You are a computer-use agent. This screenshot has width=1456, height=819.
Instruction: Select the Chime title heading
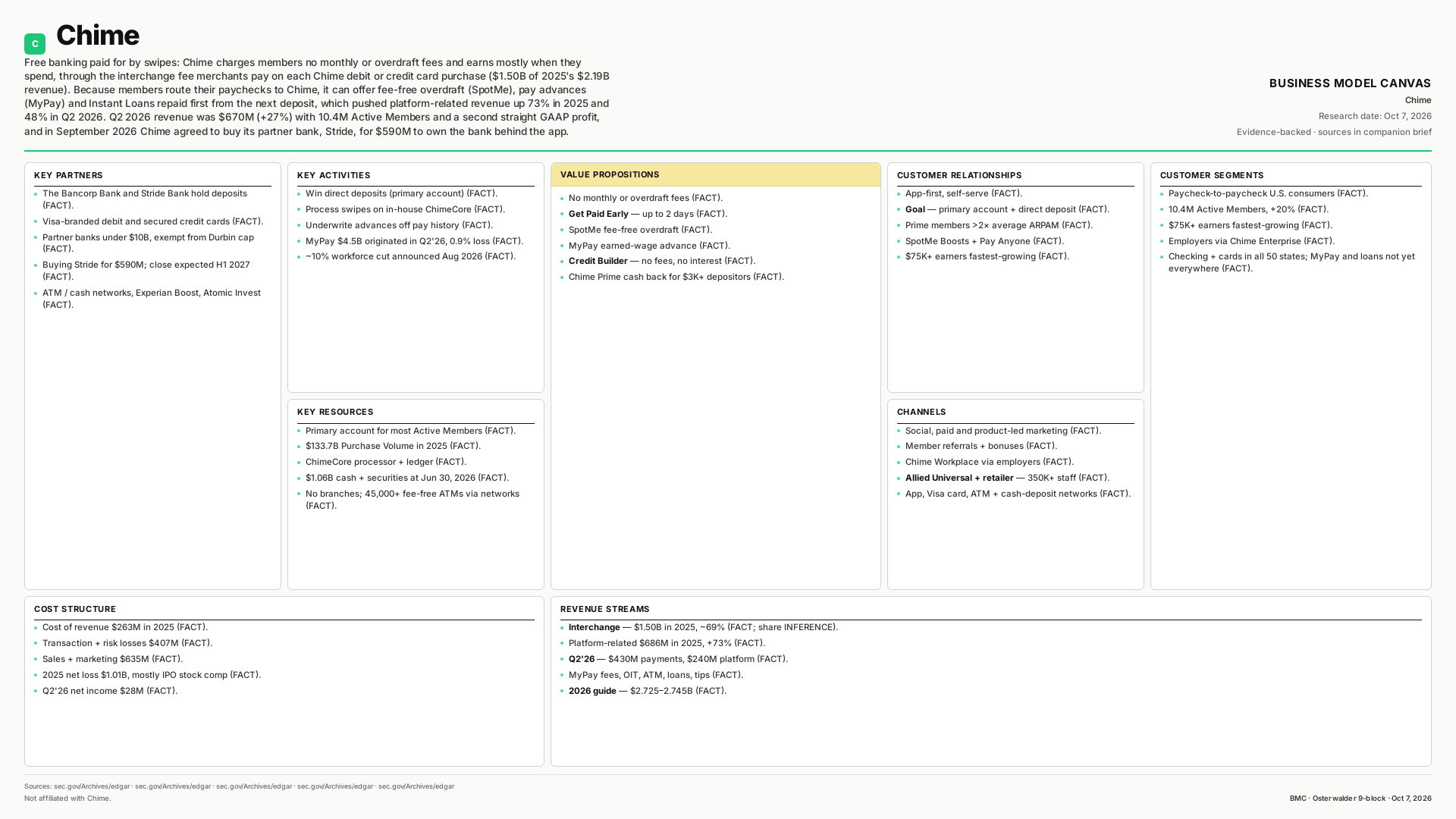(97, 36)
